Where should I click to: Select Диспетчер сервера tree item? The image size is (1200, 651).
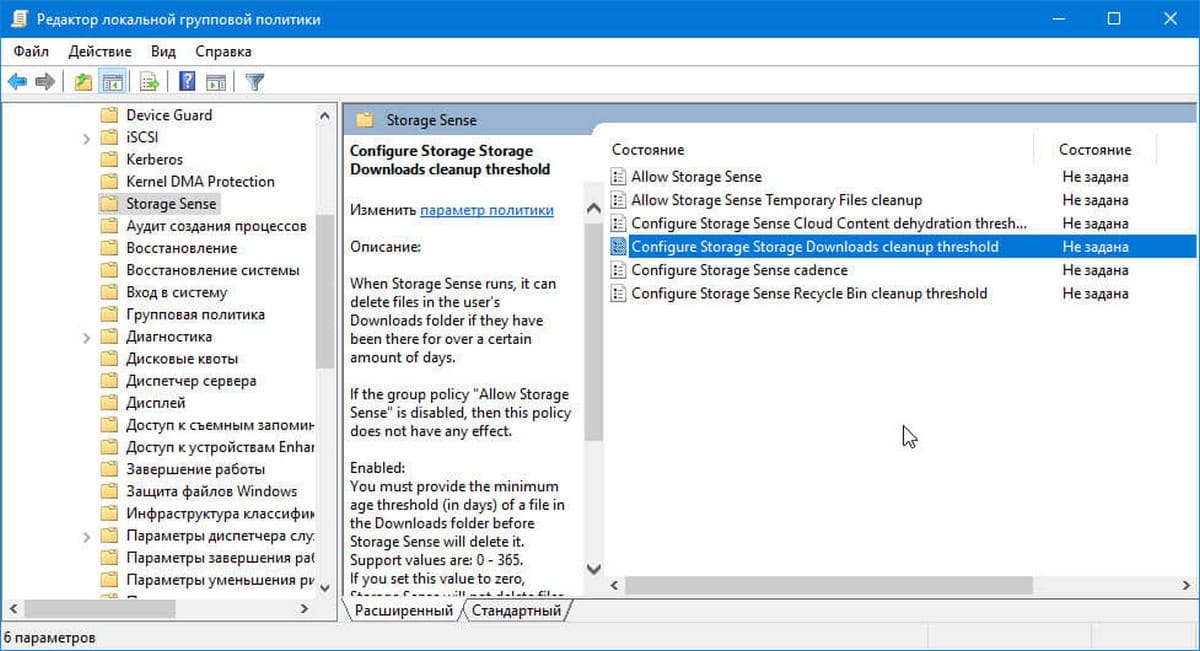191,381
